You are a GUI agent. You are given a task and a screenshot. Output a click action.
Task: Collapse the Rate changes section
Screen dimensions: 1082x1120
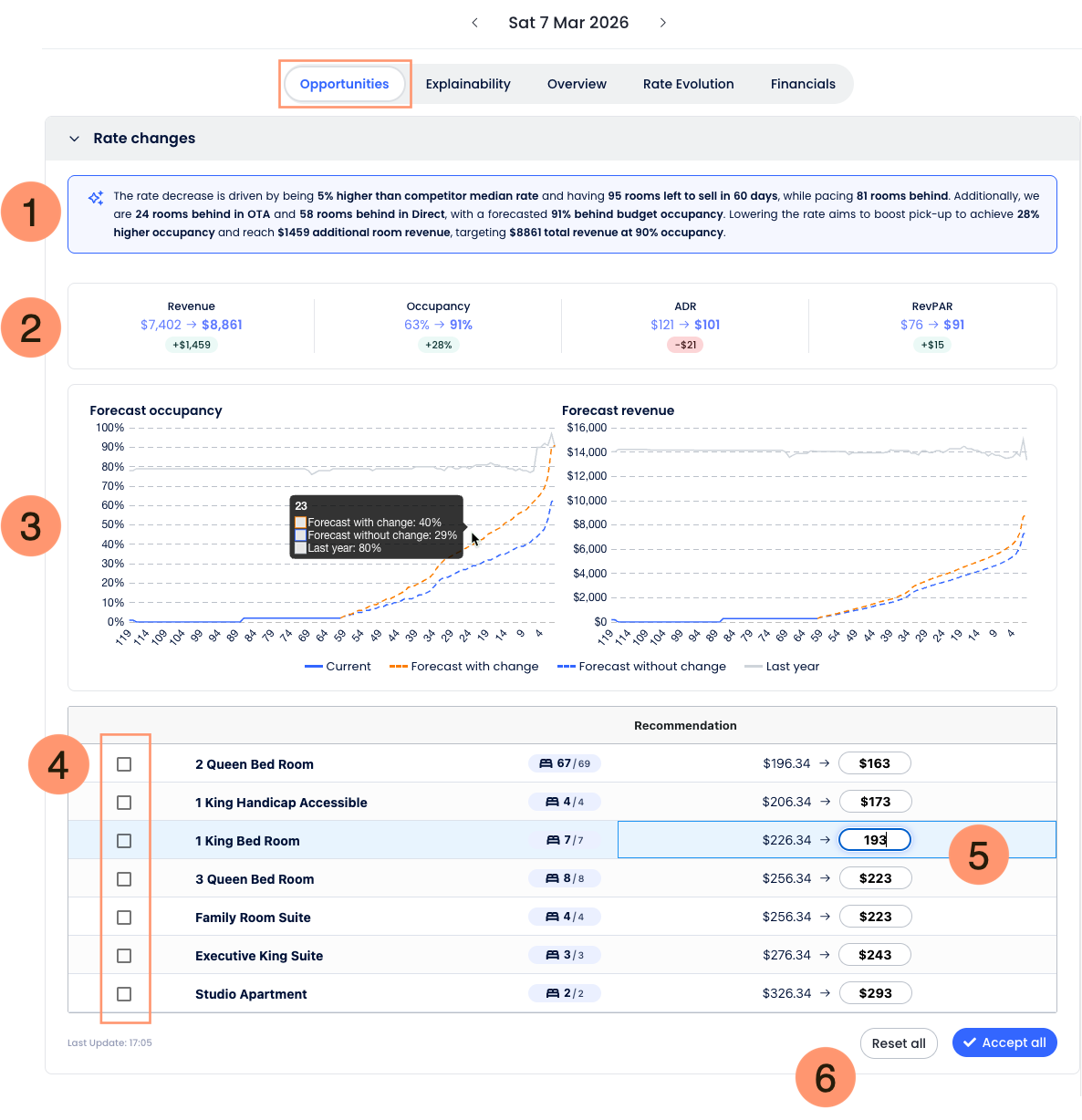point(75,139)
